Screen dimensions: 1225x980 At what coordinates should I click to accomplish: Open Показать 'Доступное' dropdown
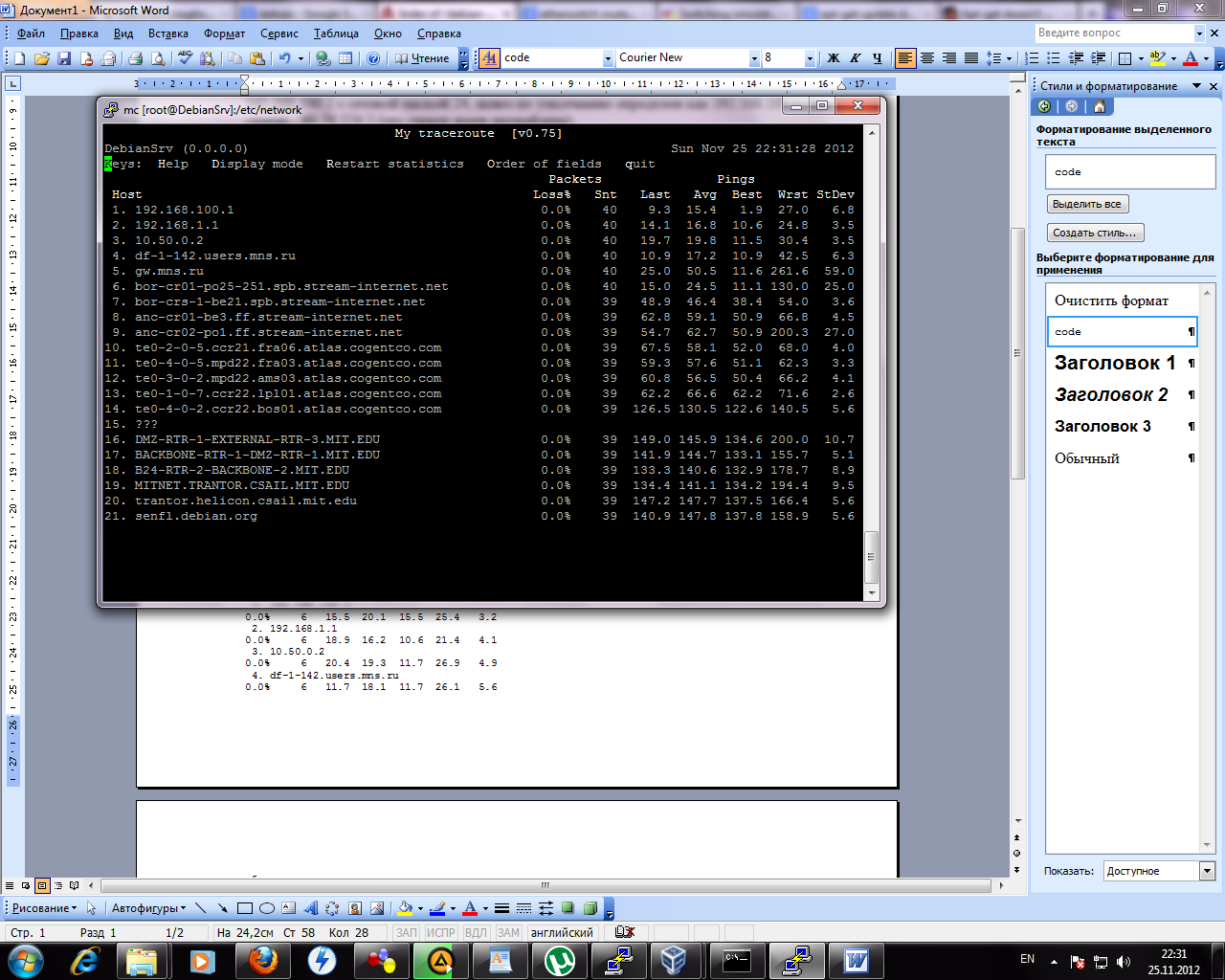(1207, 871)
